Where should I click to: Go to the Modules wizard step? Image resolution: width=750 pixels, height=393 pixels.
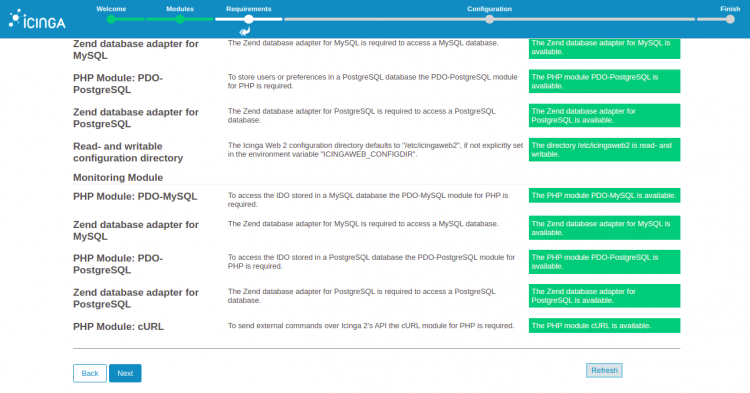[x=180, y=9]
